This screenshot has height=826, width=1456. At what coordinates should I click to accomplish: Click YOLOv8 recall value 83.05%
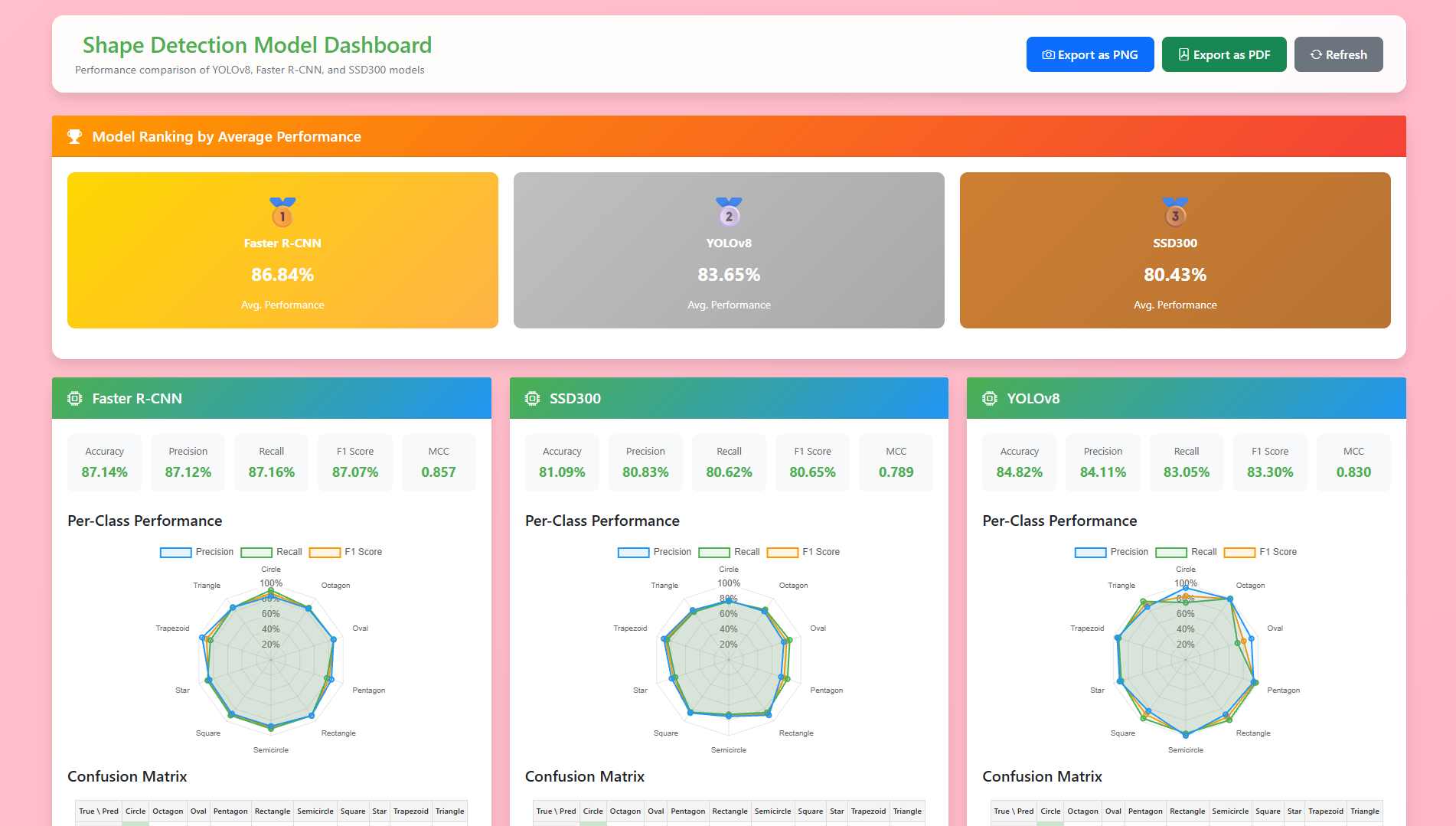(1187, 472)
